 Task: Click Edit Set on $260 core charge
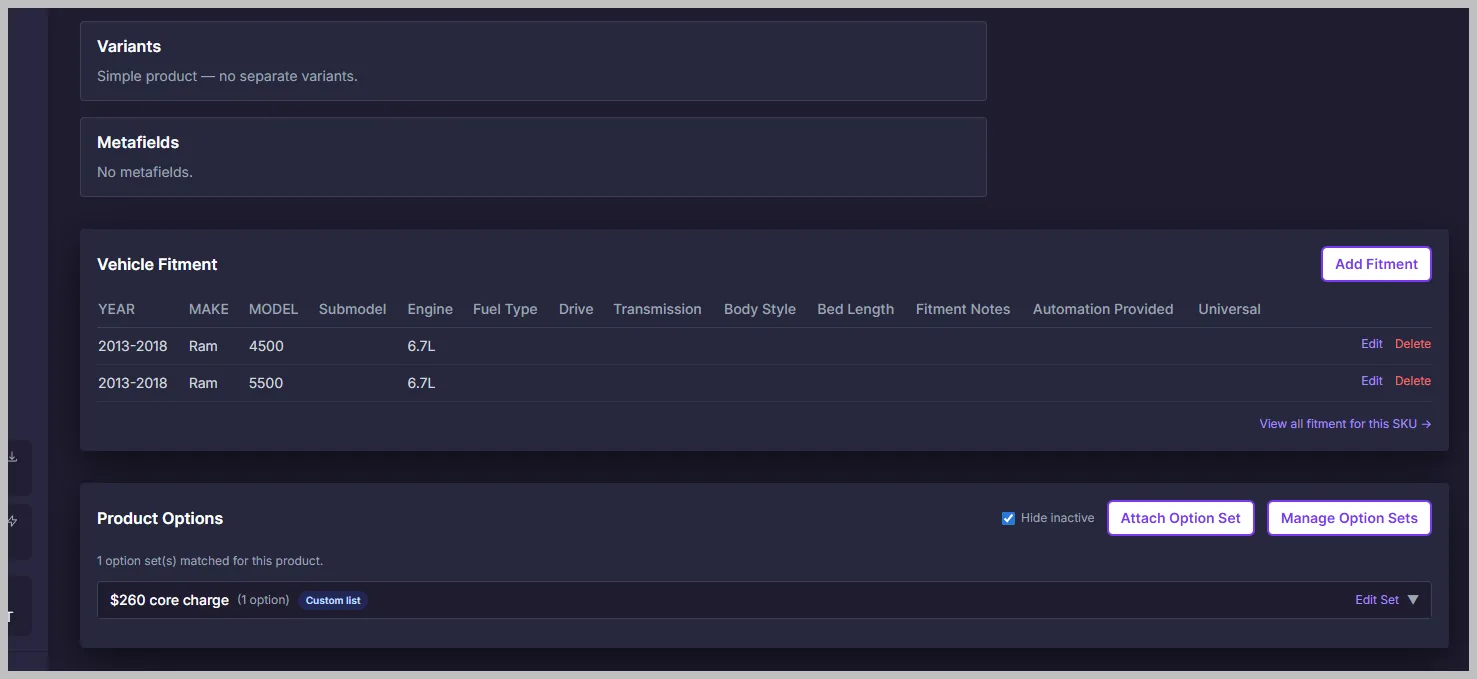pos(1377,600)
